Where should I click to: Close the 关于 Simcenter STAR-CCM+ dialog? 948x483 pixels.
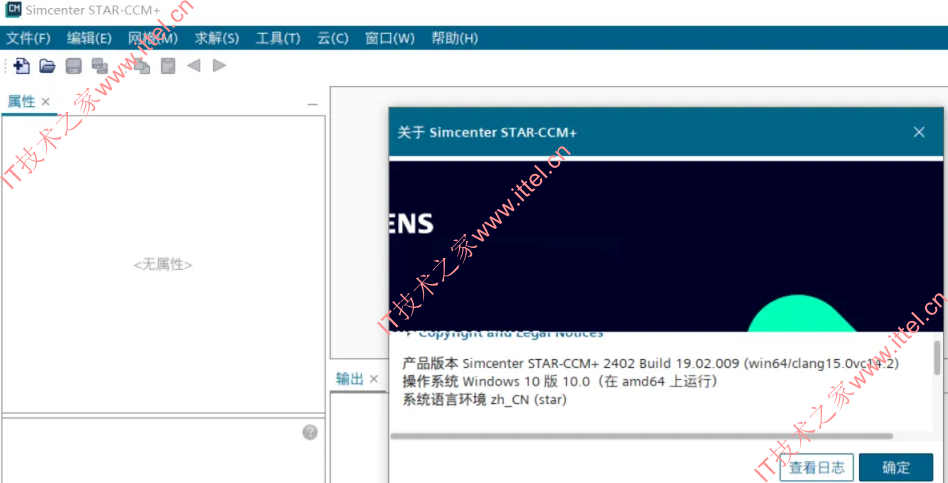coord(919,132)
